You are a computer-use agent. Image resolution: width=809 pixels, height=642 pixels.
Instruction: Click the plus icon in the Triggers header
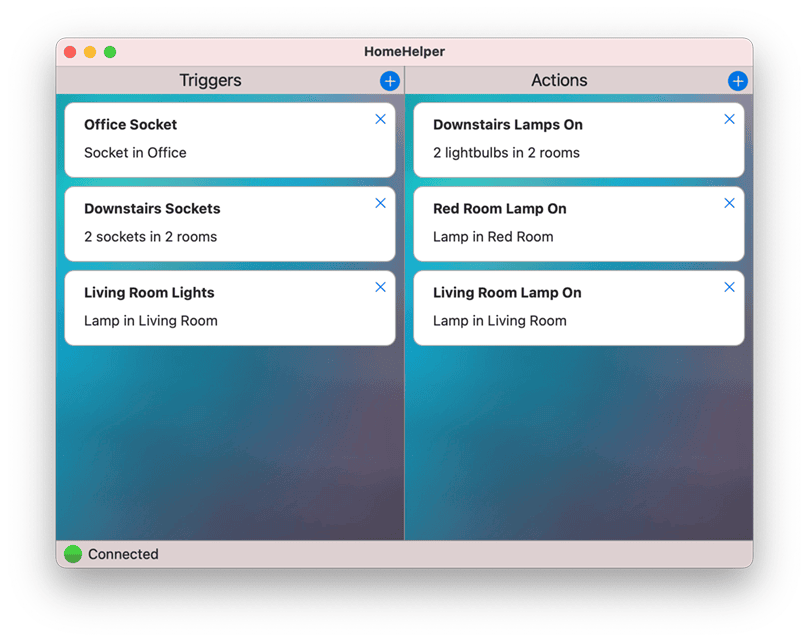pos(390,81)
